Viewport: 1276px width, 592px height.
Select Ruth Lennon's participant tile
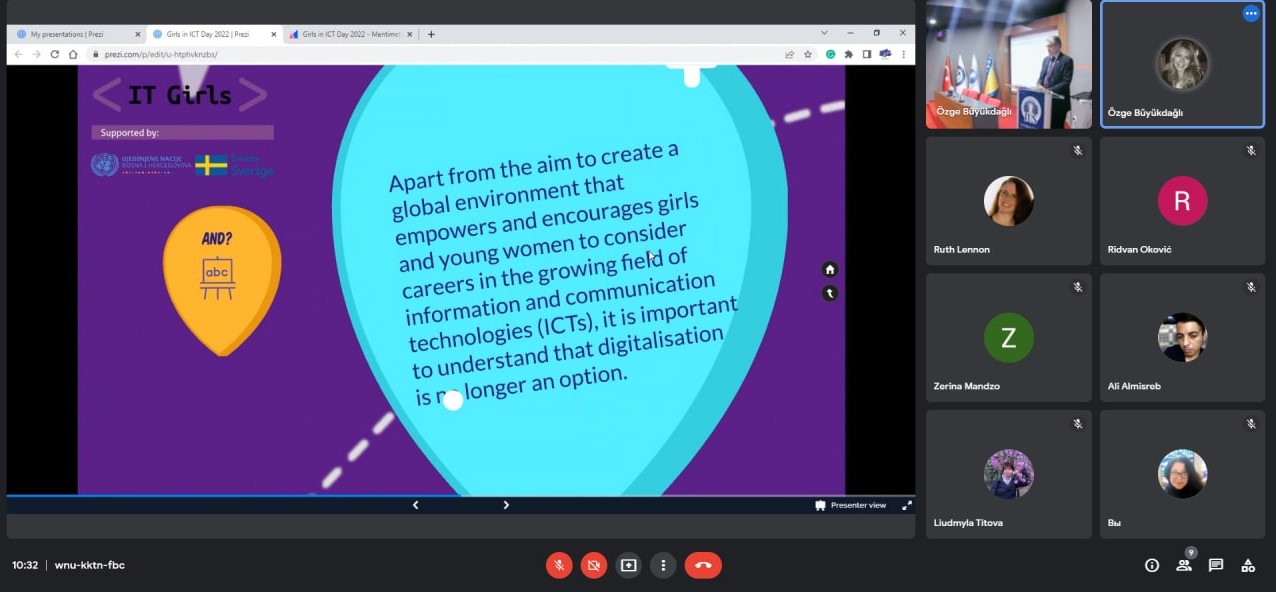coord(1008,201)
